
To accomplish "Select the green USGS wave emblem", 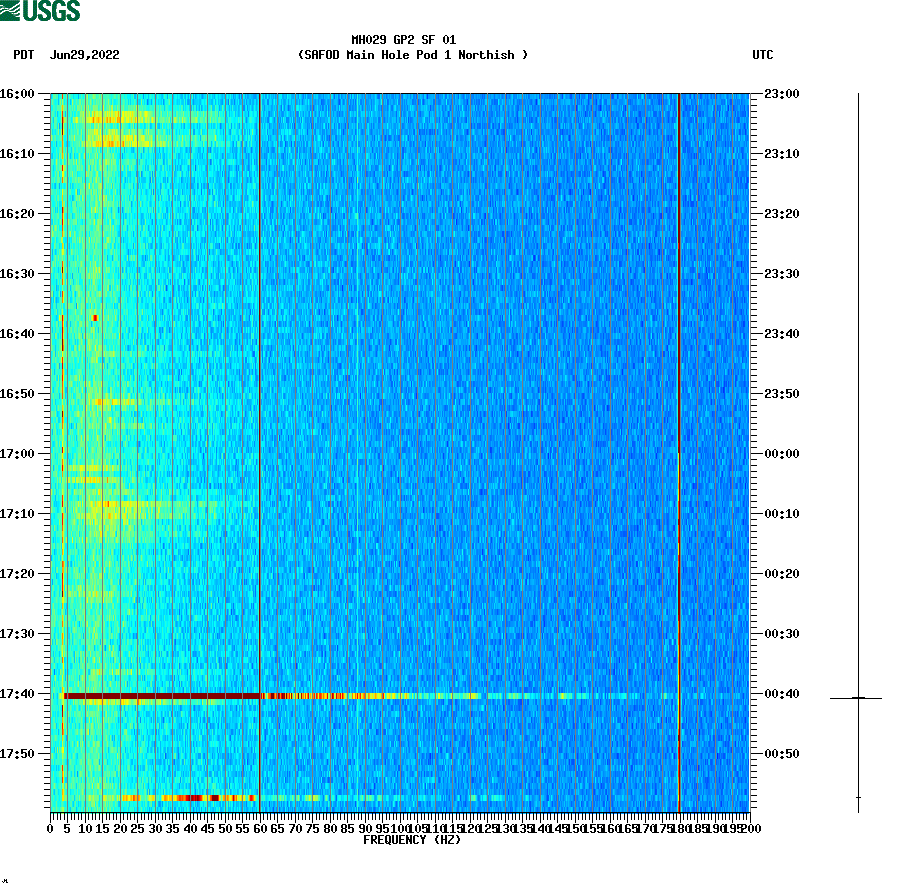I will point(12,9).
